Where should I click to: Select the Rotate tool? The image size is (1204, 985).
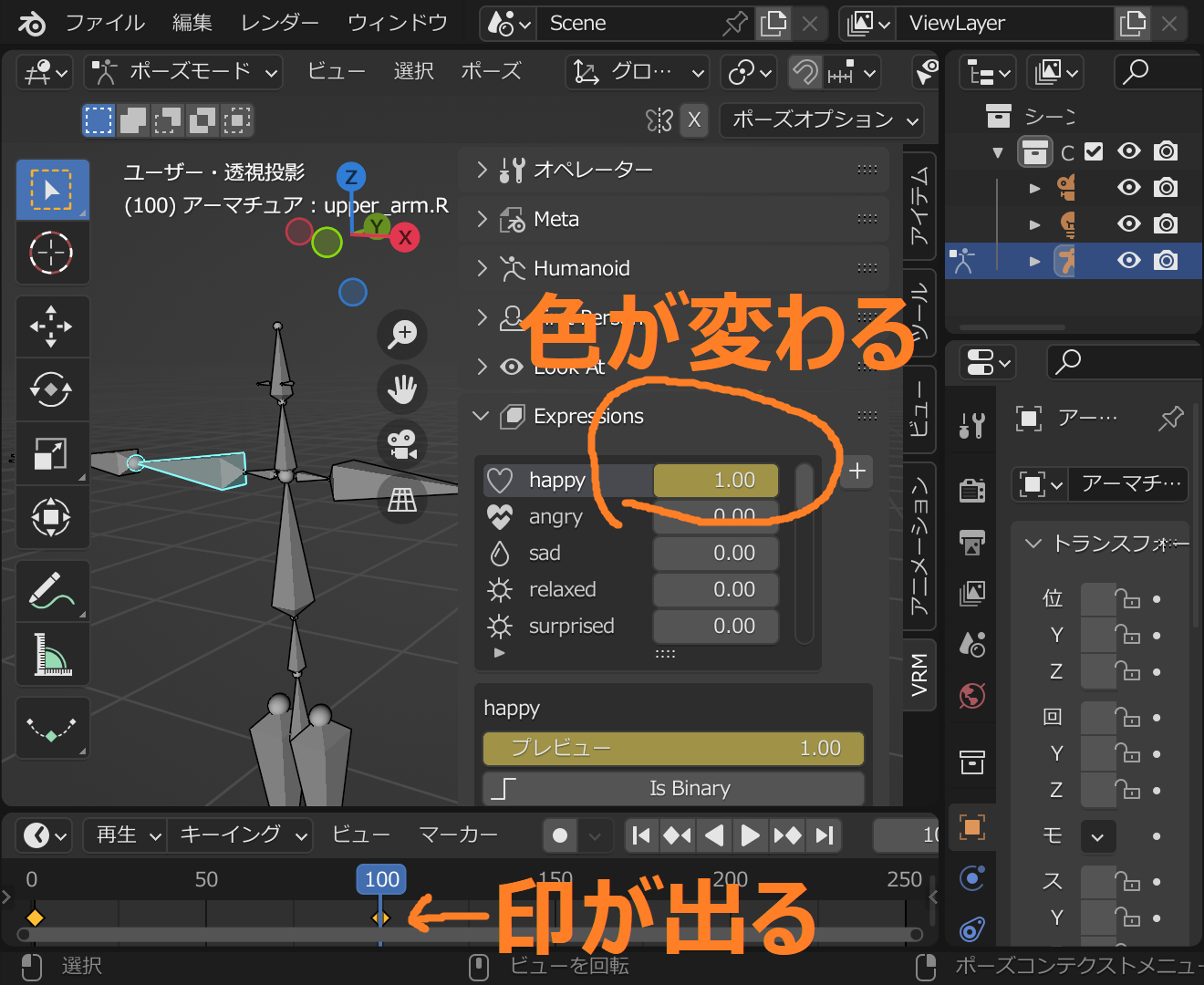pos(52,389)
